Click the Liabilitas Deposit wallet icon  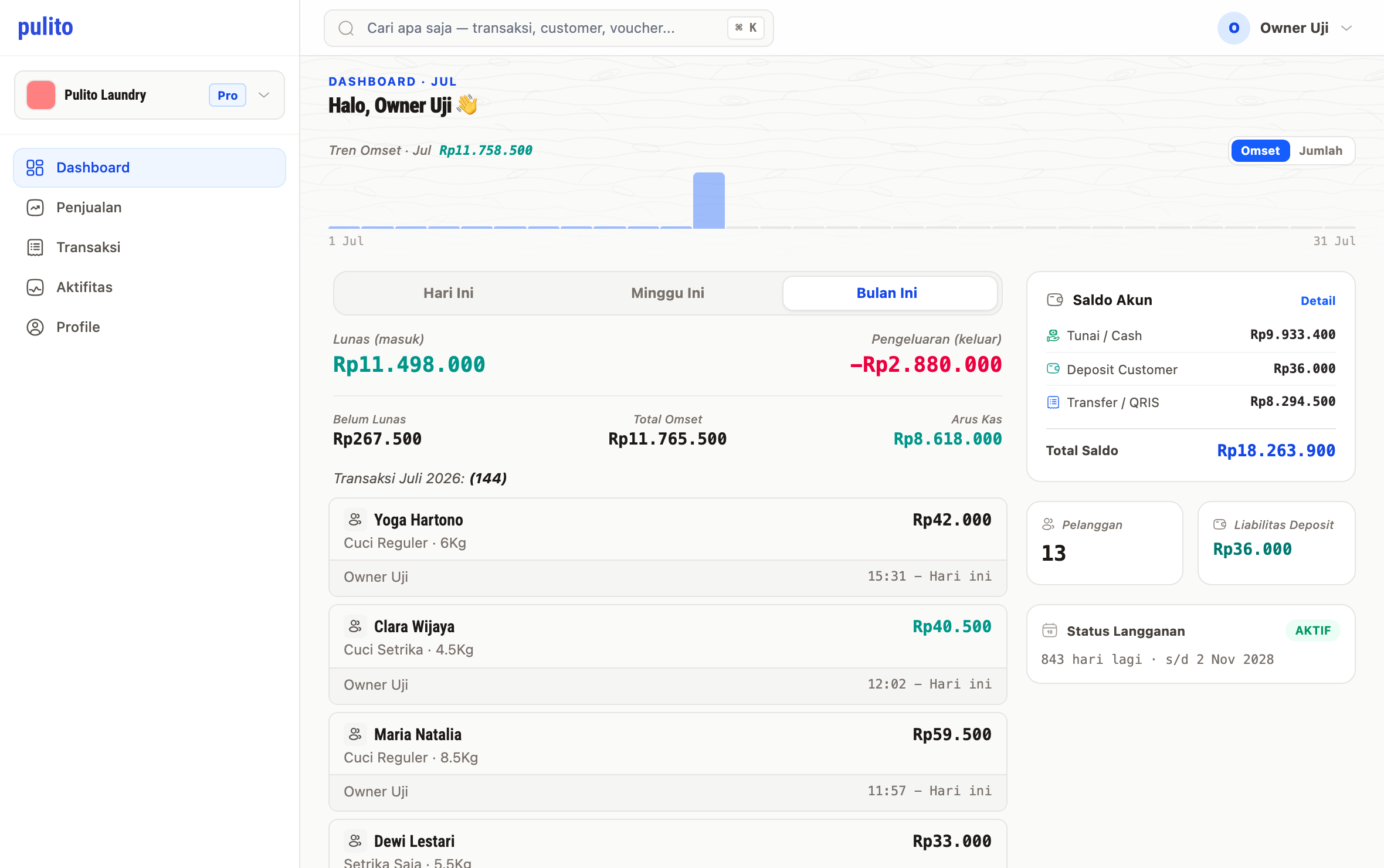click(x=1220, y=524)
